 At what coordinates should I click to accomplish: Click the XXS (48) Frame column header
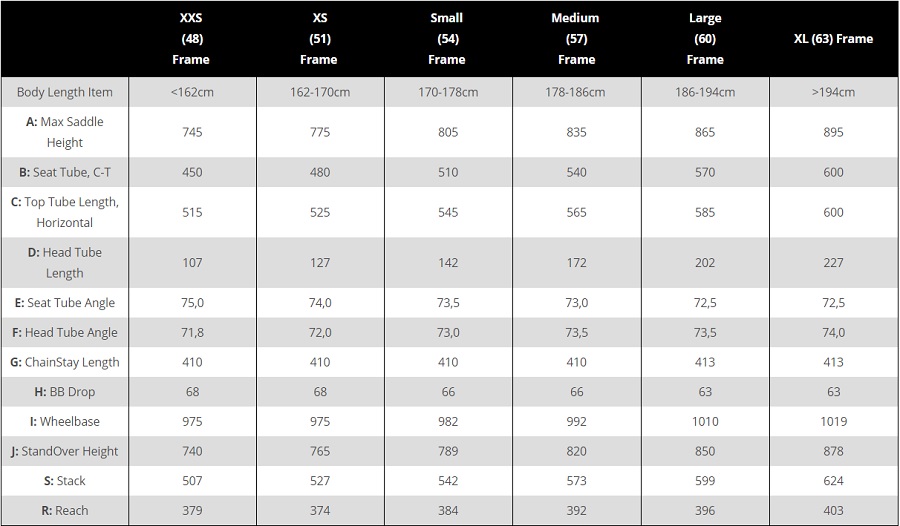point(191,38)
